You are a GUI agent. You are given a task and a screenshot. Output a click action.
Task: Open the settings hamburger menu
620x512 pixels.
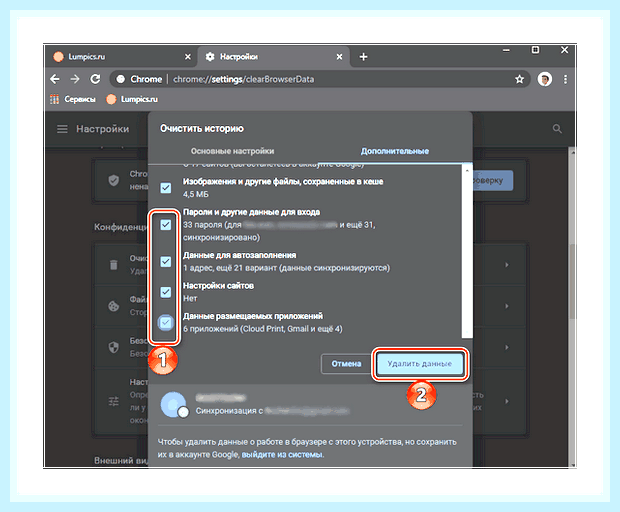tap(62, 129)
